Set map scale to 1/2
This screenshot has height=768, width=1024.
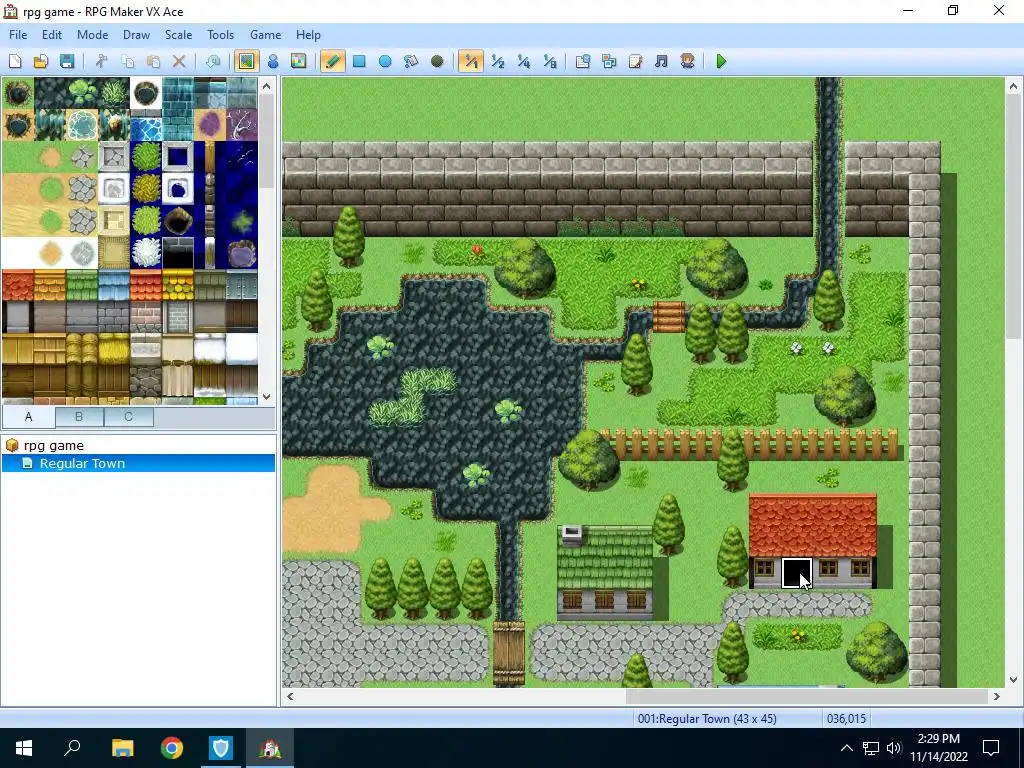tap(498, 61)
